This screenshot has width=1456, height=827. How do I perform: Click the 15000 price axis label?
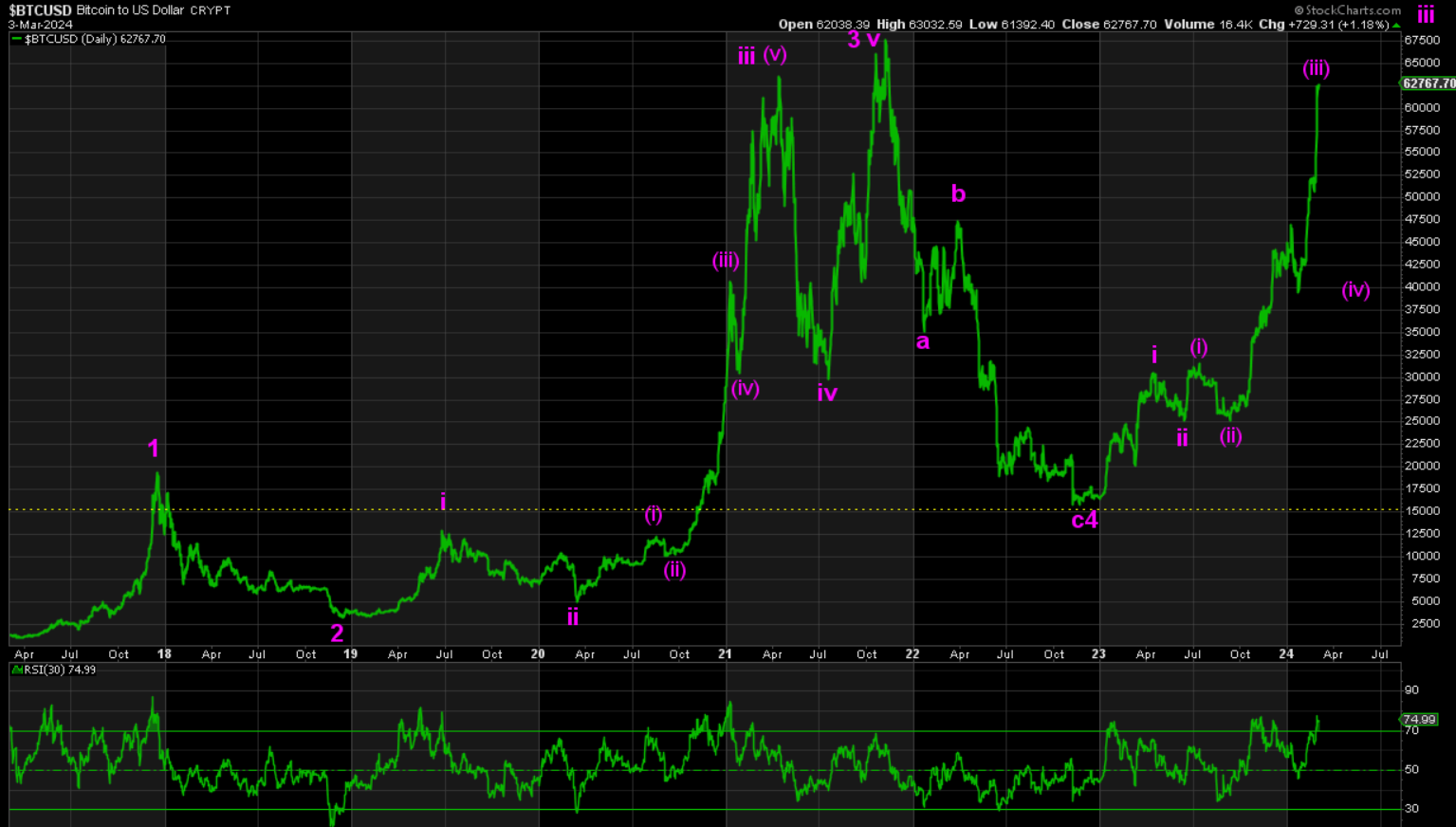click(1423, 510)
